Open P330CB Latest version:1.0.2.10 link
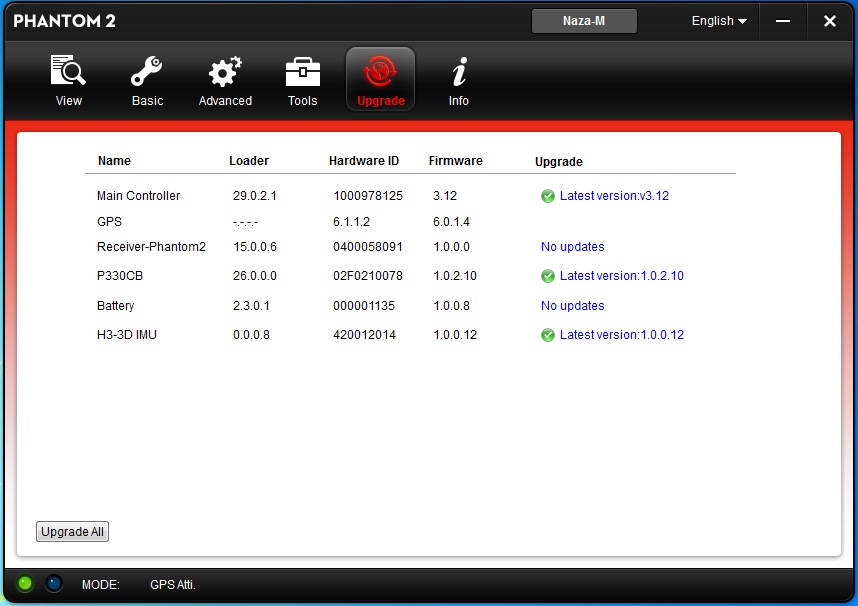The width and height of the screenshot is (858, 606). pyautogui.click(x=621, y=276)
